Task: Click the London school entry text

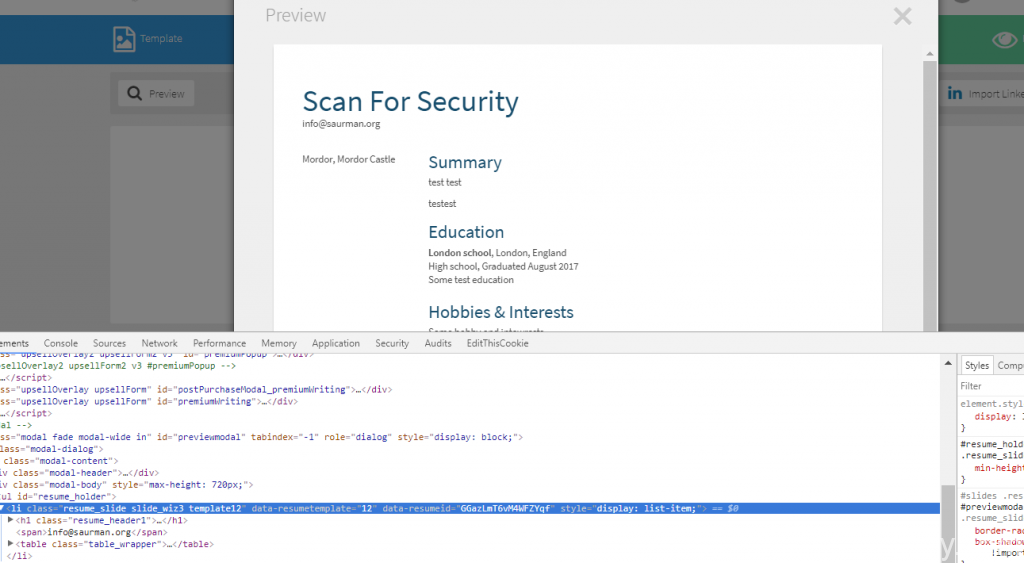Action: 498,253
